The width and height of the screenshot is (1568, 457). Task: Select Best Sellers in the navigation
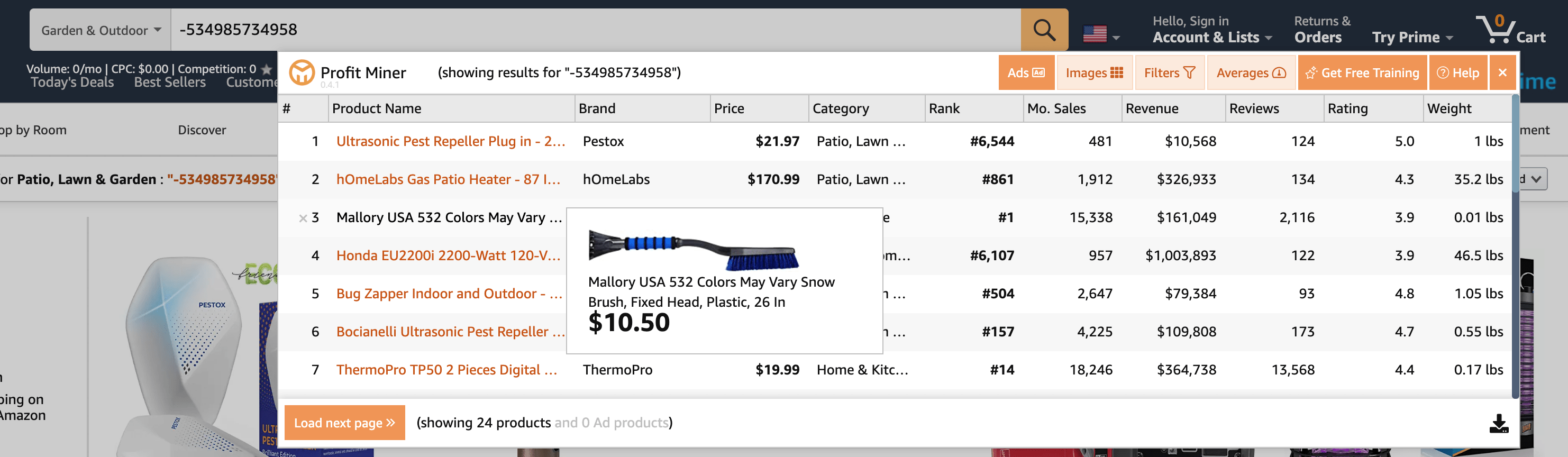[170, 82]
